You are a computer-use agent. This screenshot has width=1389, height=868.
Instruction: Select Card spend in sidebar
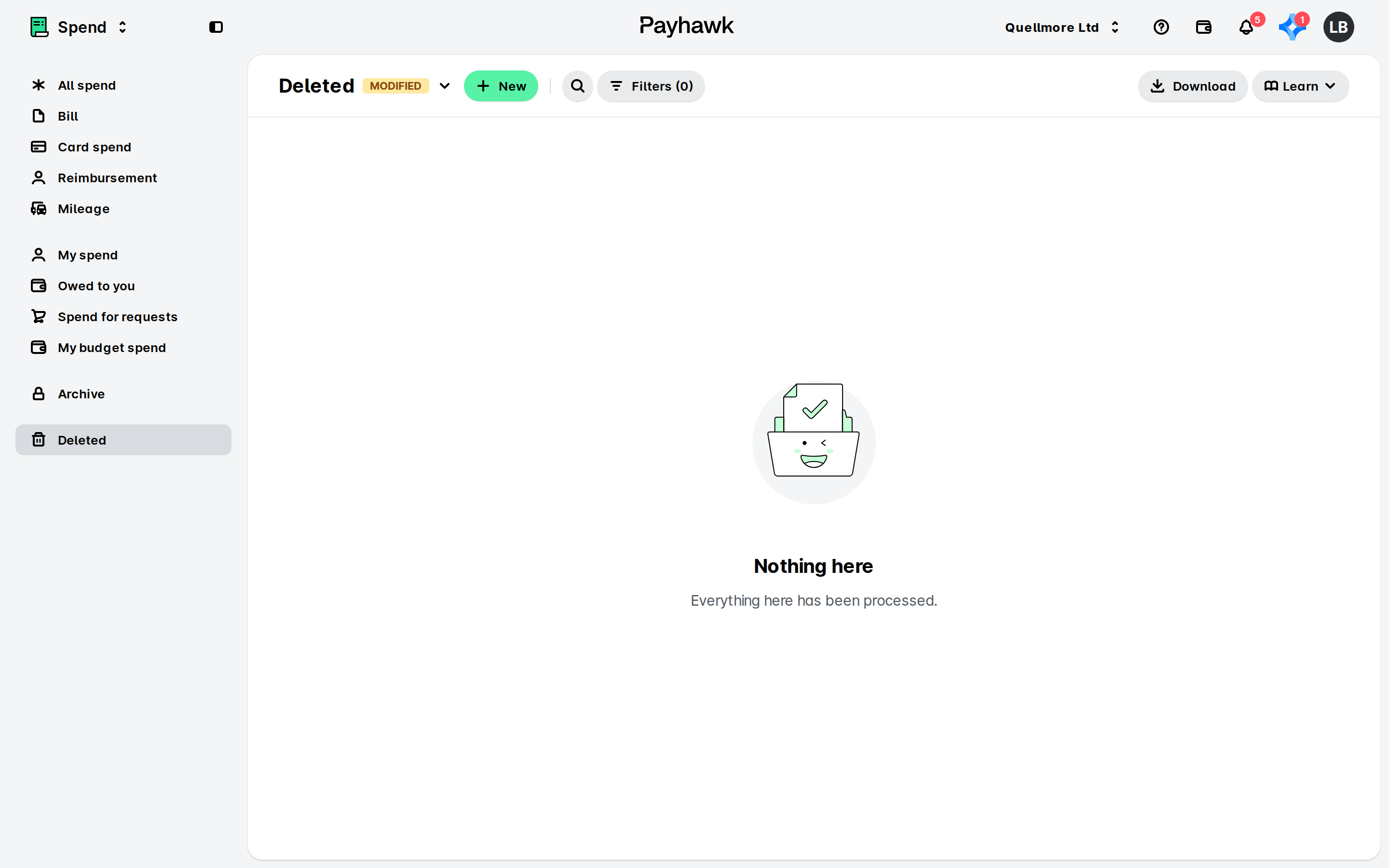pyautogui.click(x=123, y=147)
